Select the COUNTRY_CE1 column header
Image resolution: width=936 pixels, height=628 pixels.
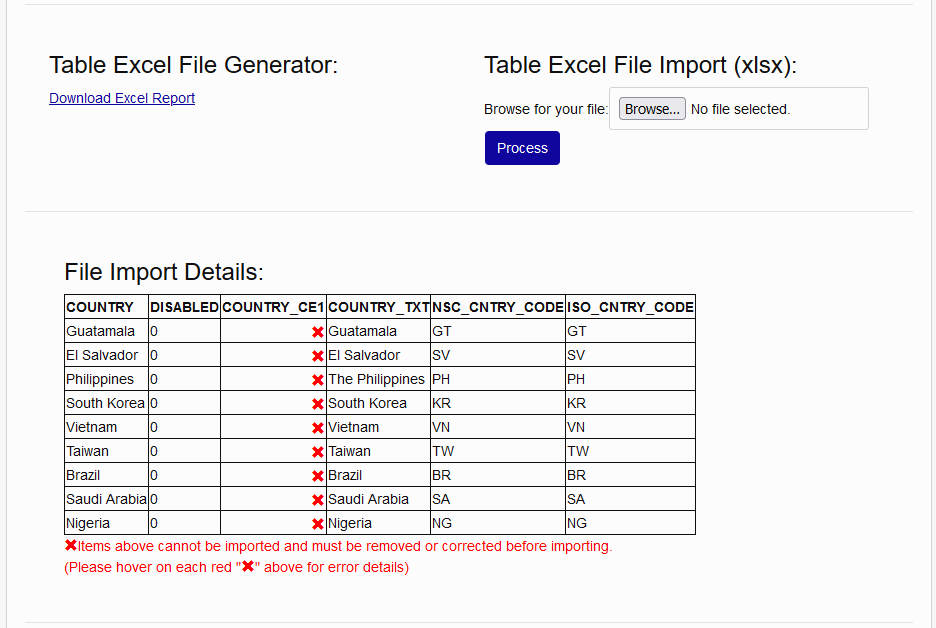(273, 307)
